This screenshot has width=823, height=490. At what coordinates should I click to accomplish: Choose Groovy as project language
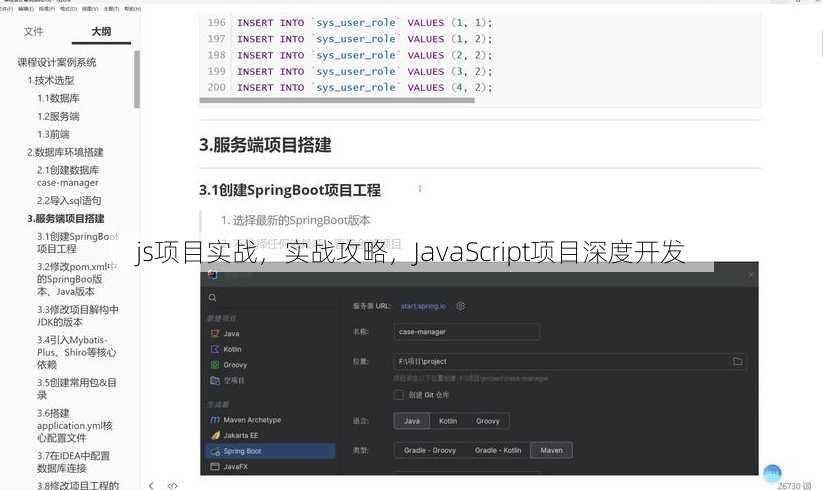pos(488,421)
